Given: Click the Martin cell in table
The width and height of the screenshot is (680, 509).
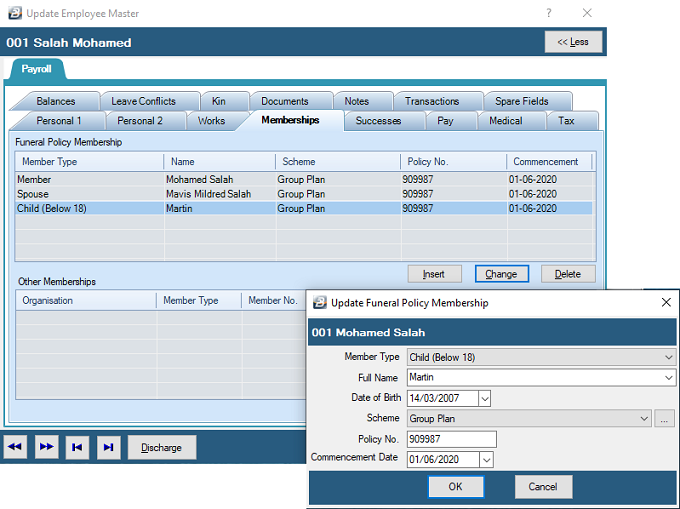Looking at the screenshot, I should 179,209.
